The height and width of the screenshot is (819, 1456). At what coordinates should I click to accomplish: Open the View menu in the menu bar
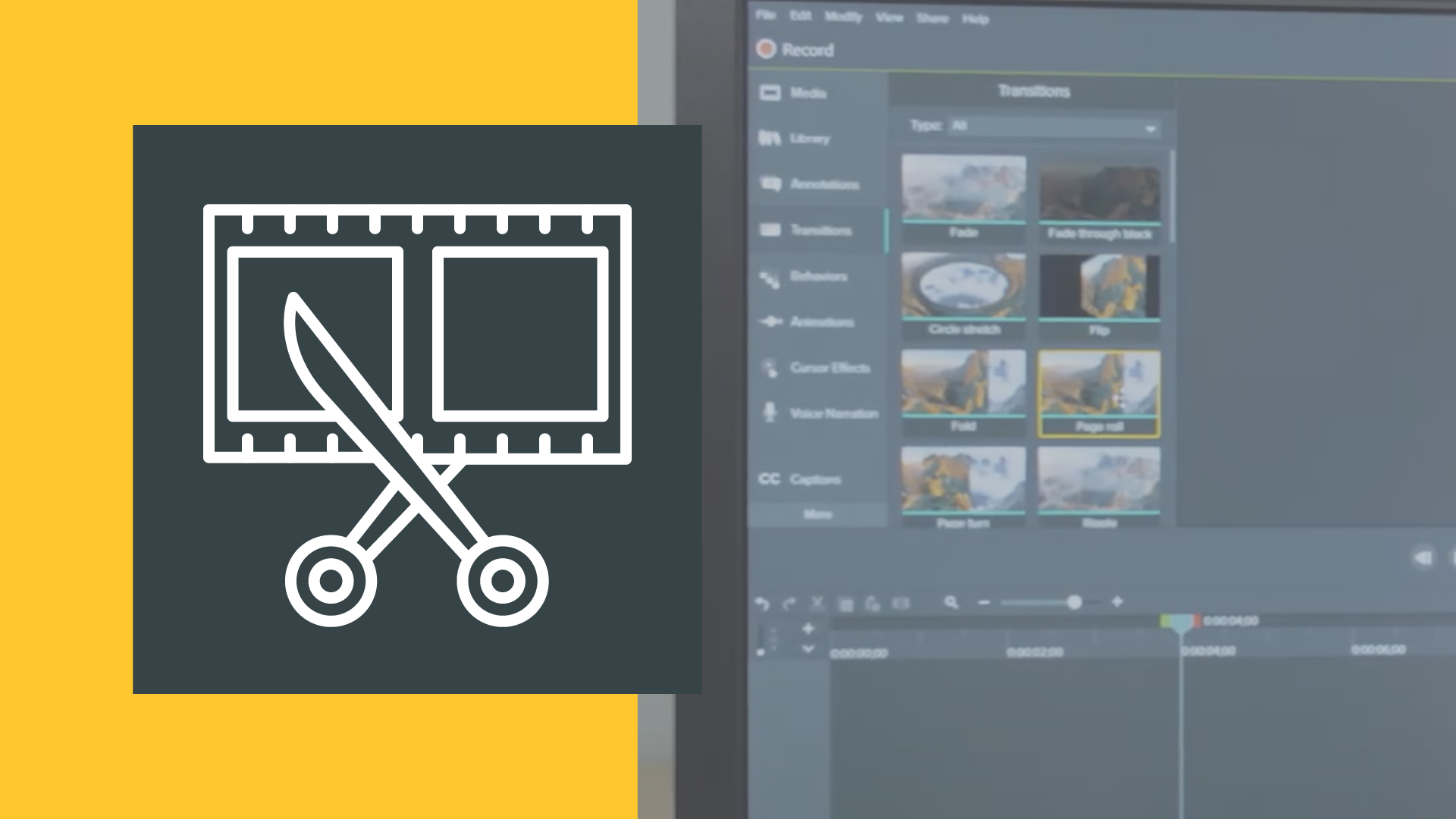[888, 16]
